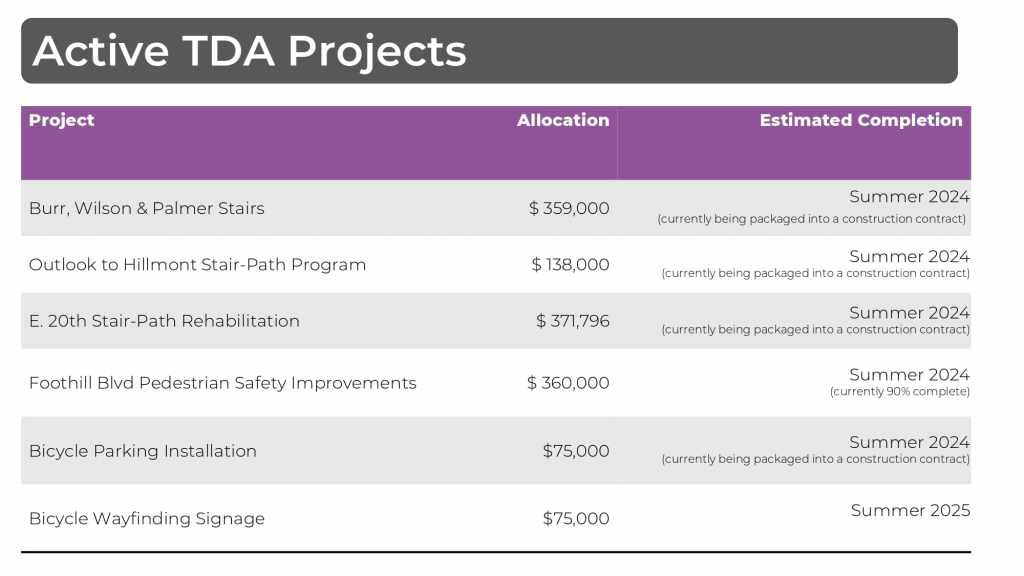Click Bicycle Wayfinding Signage's $75,000 allocation

tap(576, 519)
